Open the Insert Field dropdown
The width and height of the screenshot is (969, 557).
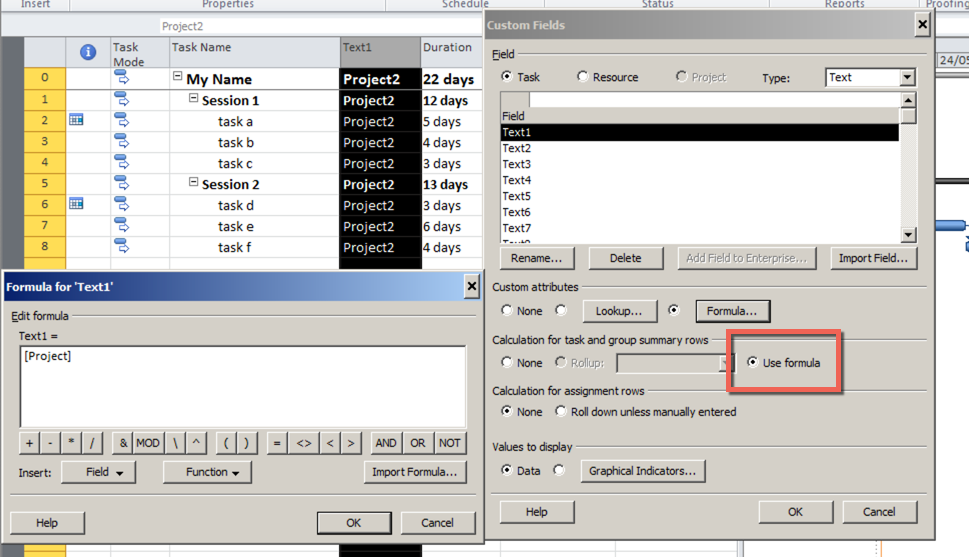pos(98,472)
